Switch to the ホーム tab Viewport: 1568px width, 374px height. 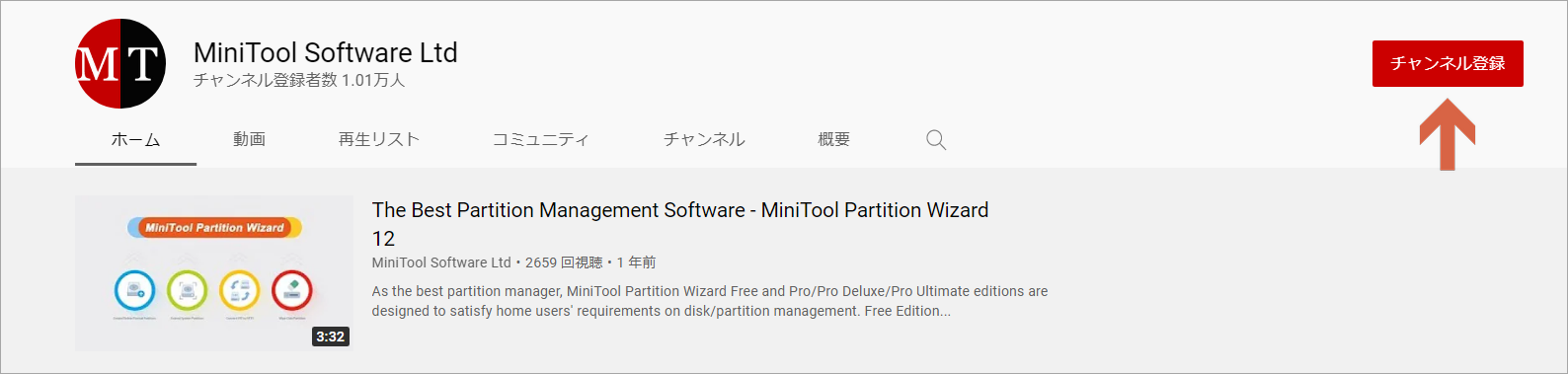tap(135, 139)
